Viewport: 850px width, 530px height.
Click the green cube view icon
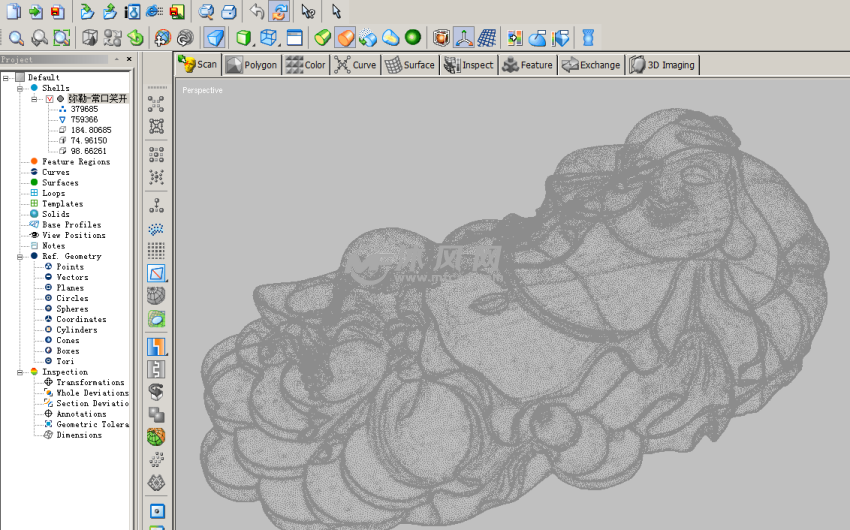click(x=243, y=38)
